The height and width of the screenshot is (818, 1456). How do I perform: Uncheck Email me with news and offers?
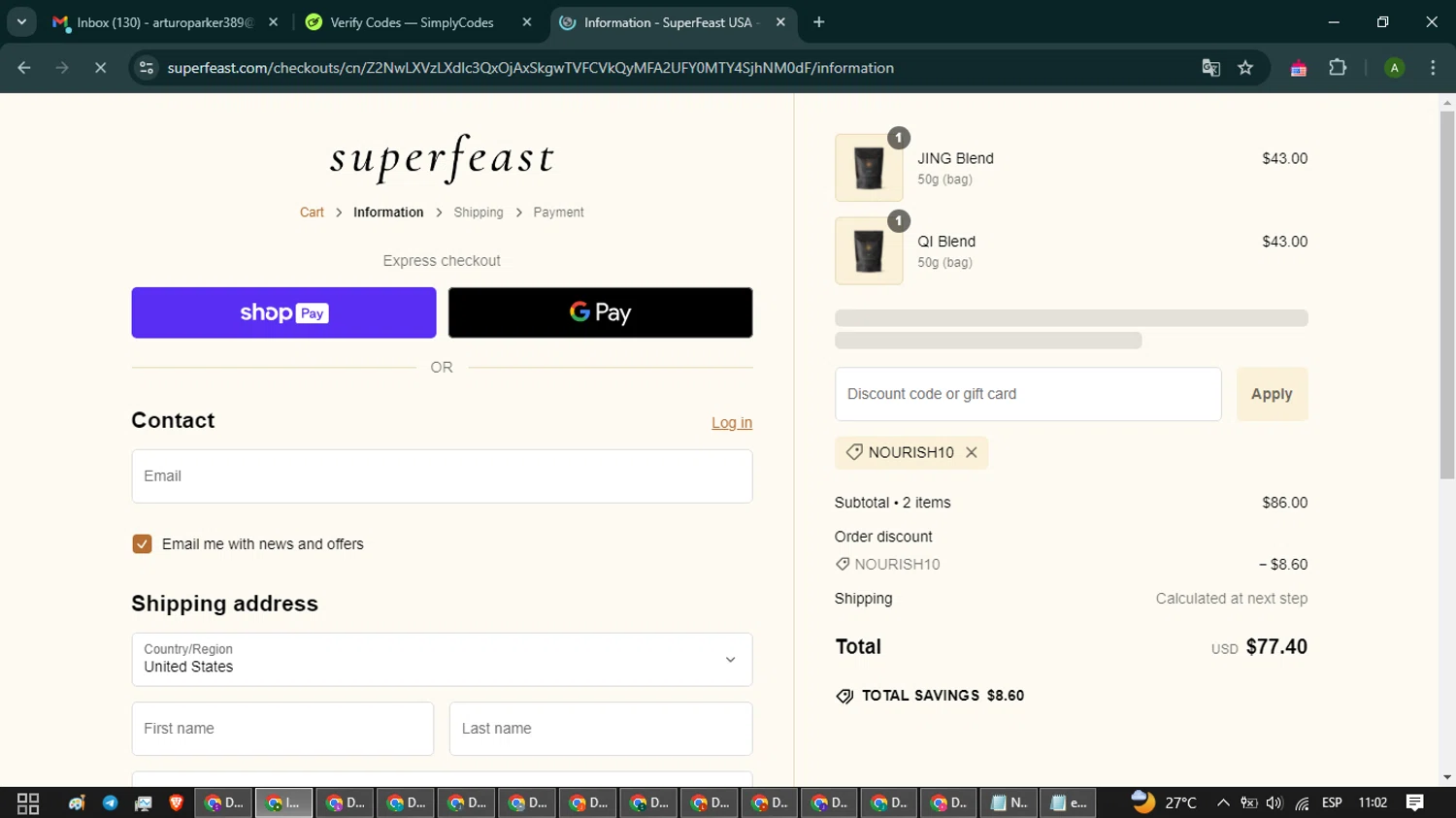pyautogui.click(x=142, y=544)
